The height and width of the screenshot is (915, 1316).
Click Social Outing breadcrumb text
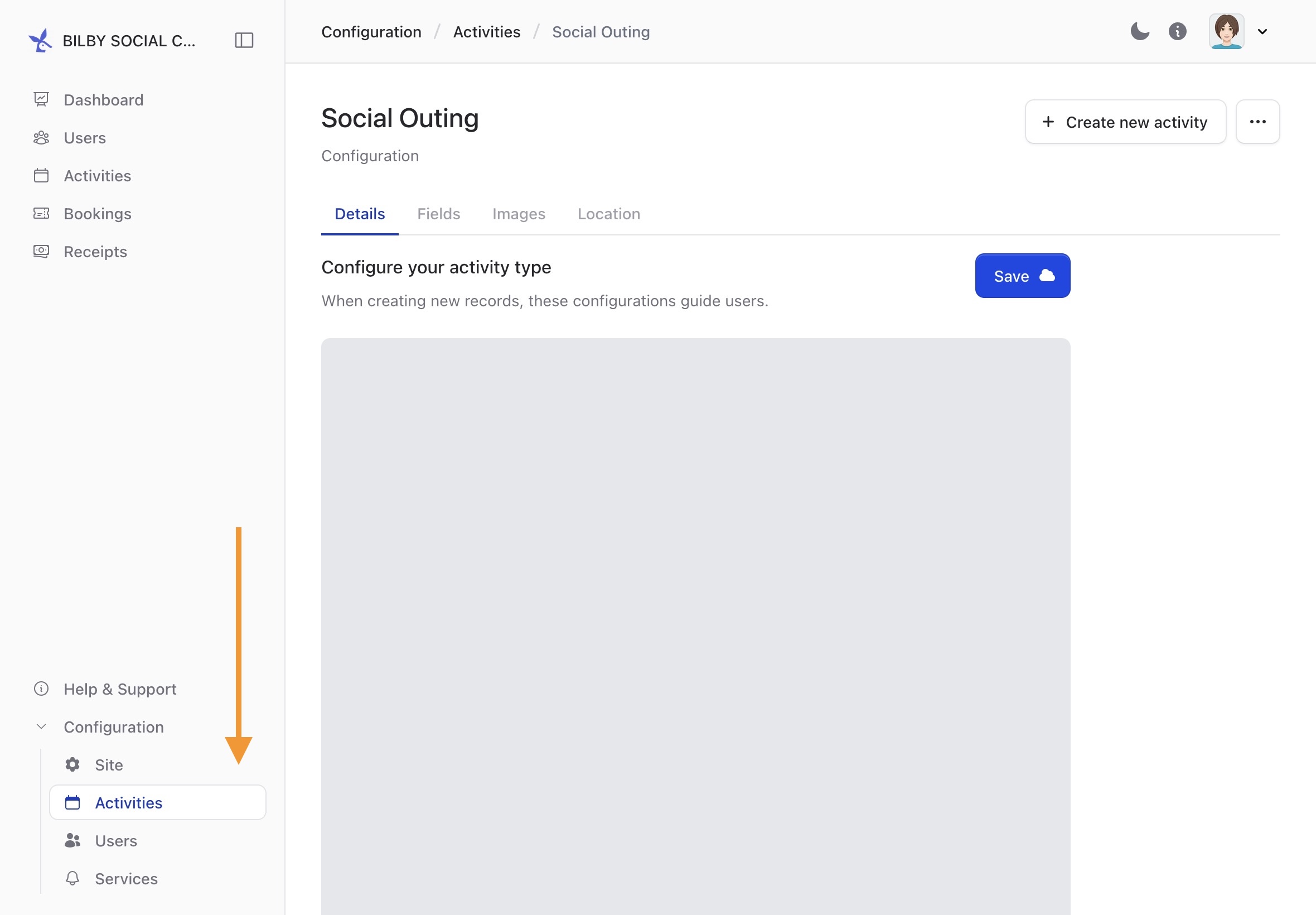(601, 32)
